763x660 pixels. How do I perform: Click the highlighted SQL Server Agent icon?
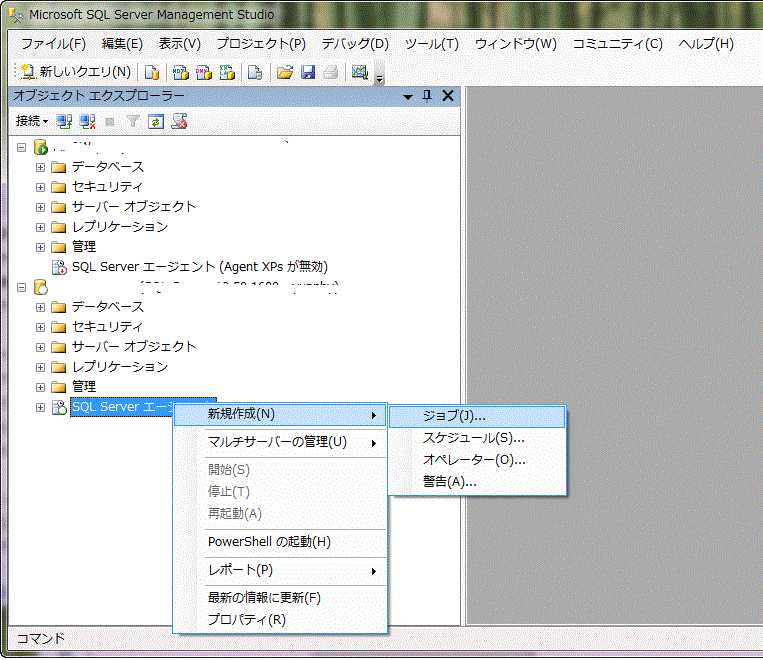click(59, 407)
